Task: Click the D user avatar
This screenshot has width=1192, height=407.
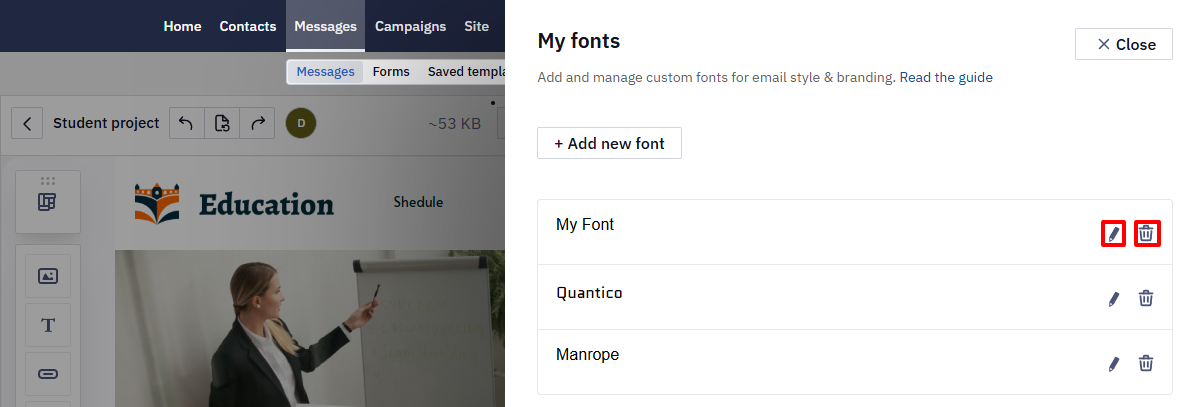Action: 301,123
